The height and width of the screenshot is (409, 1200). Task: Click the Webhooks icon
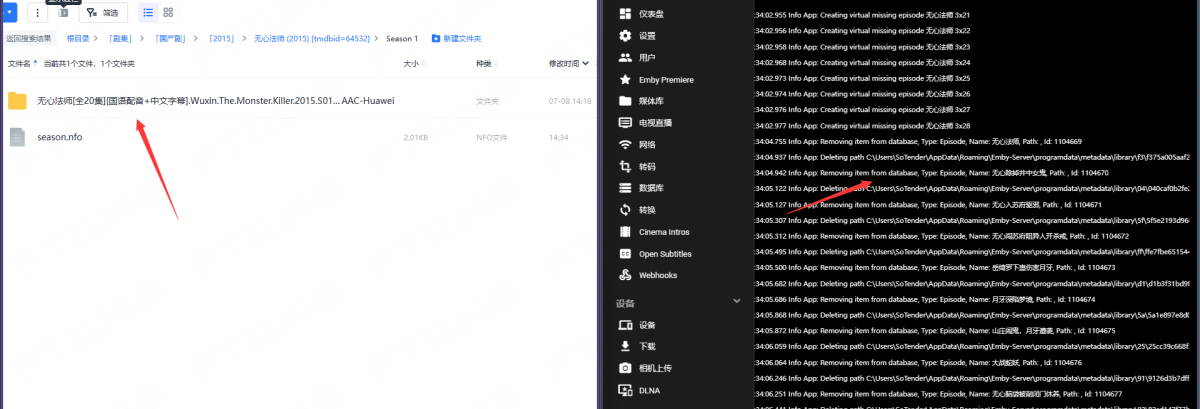point(625,275)
